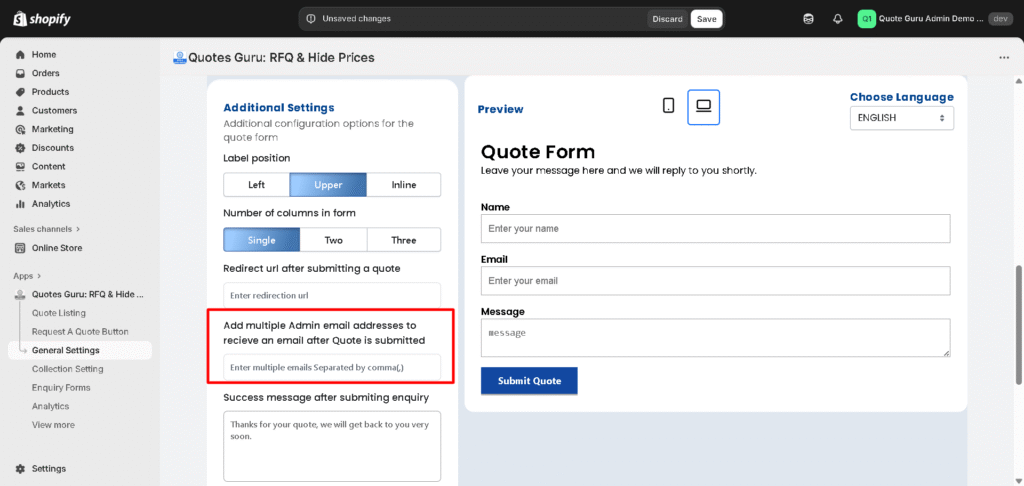The height and width of the screenshot is (486, 1024).
Task: Click the Home sidebar icon
Action: point(20,55)
